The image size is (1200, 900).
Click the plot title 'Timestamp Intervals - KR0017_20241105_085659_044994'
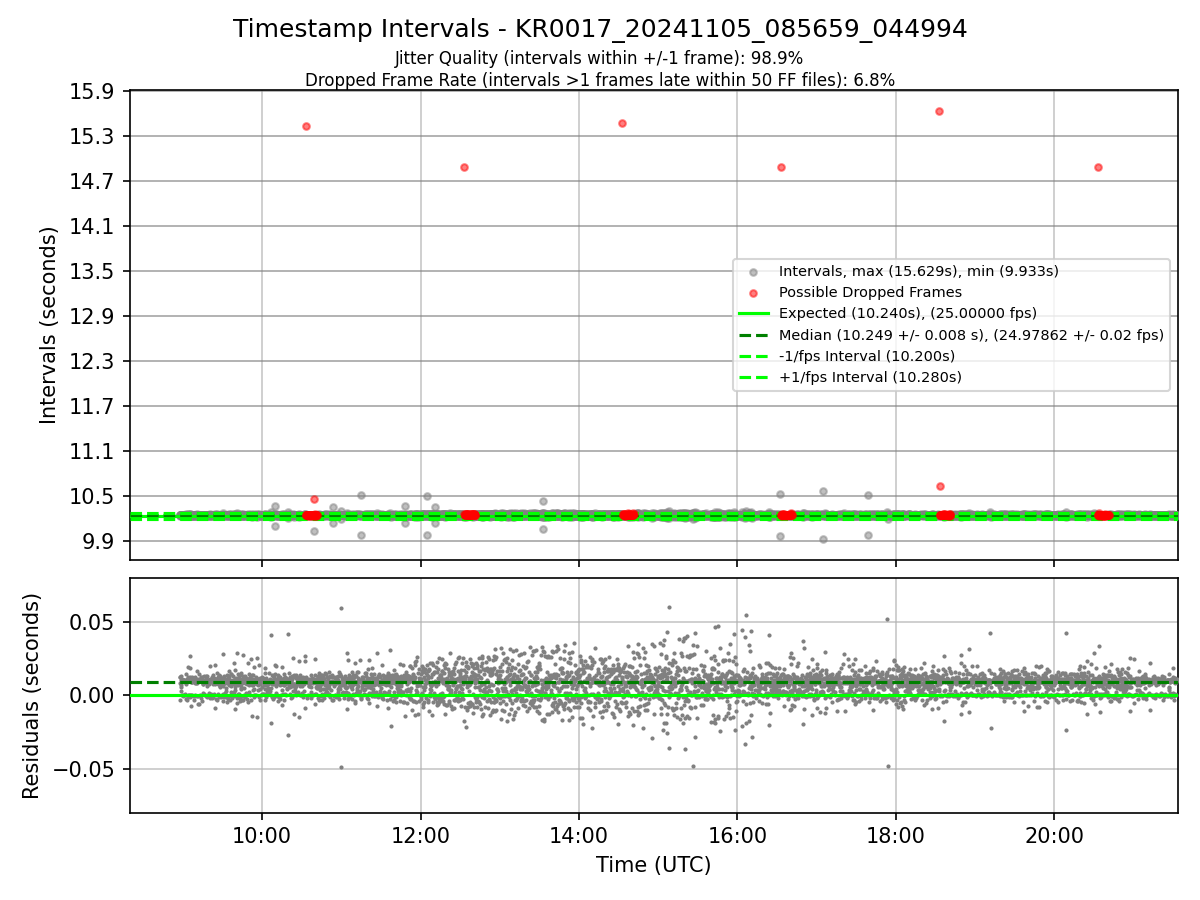tap(600, 29)
